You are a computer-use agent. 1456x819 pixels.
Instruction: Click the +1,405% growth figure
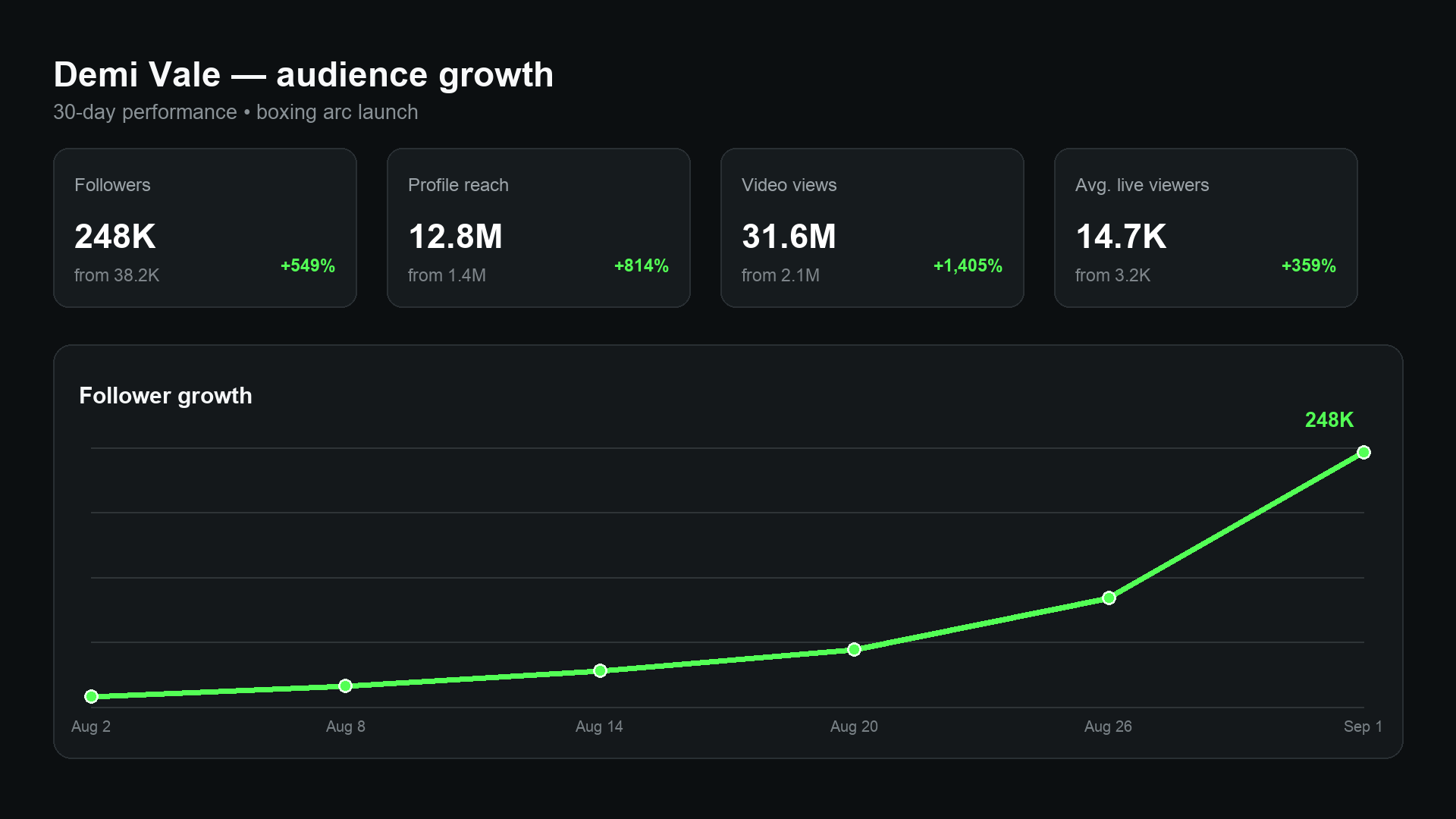click(x=968, y=265)
